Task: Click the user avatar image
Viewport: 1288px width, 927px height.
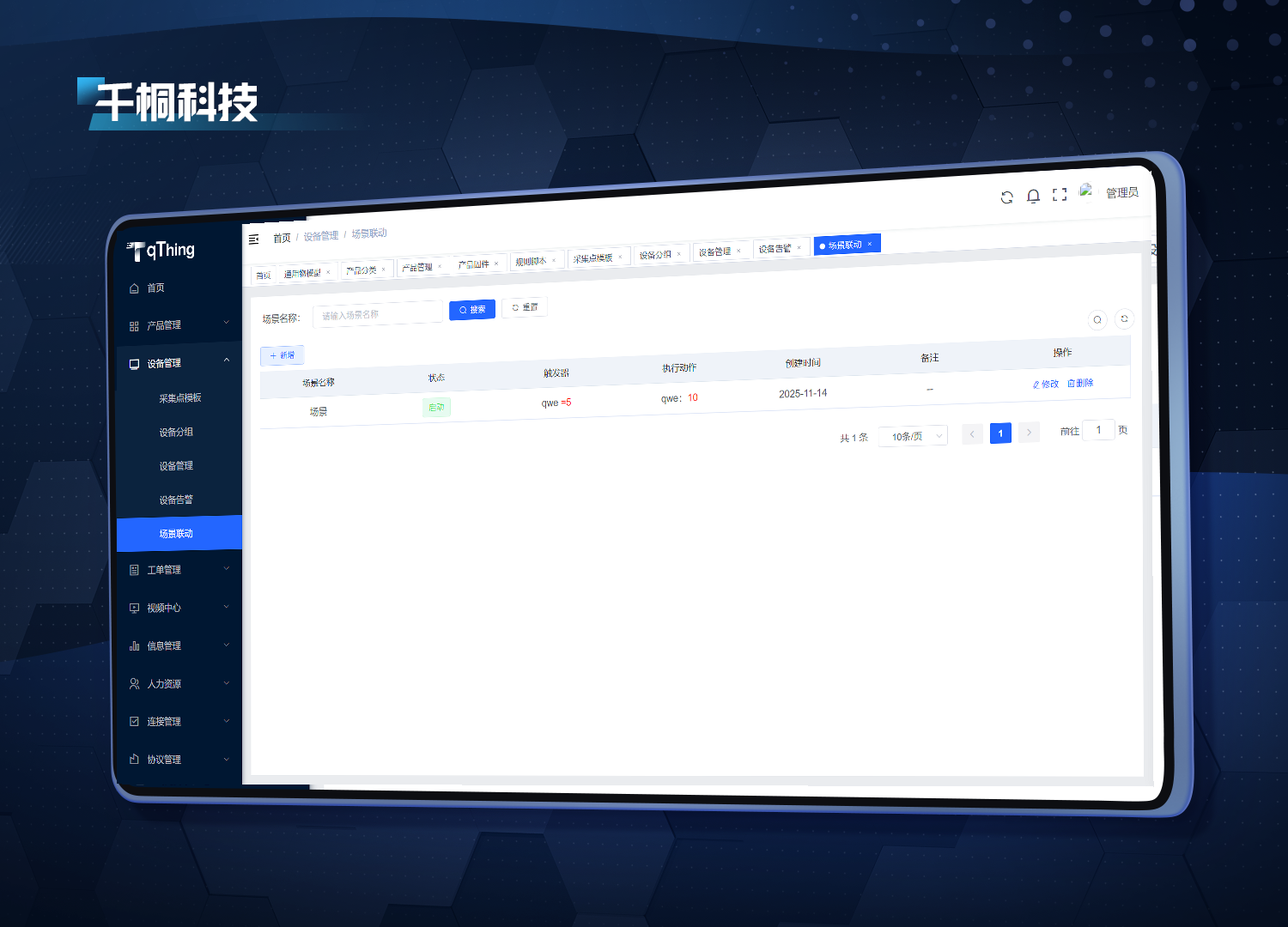Action: tap(1086, 191)
